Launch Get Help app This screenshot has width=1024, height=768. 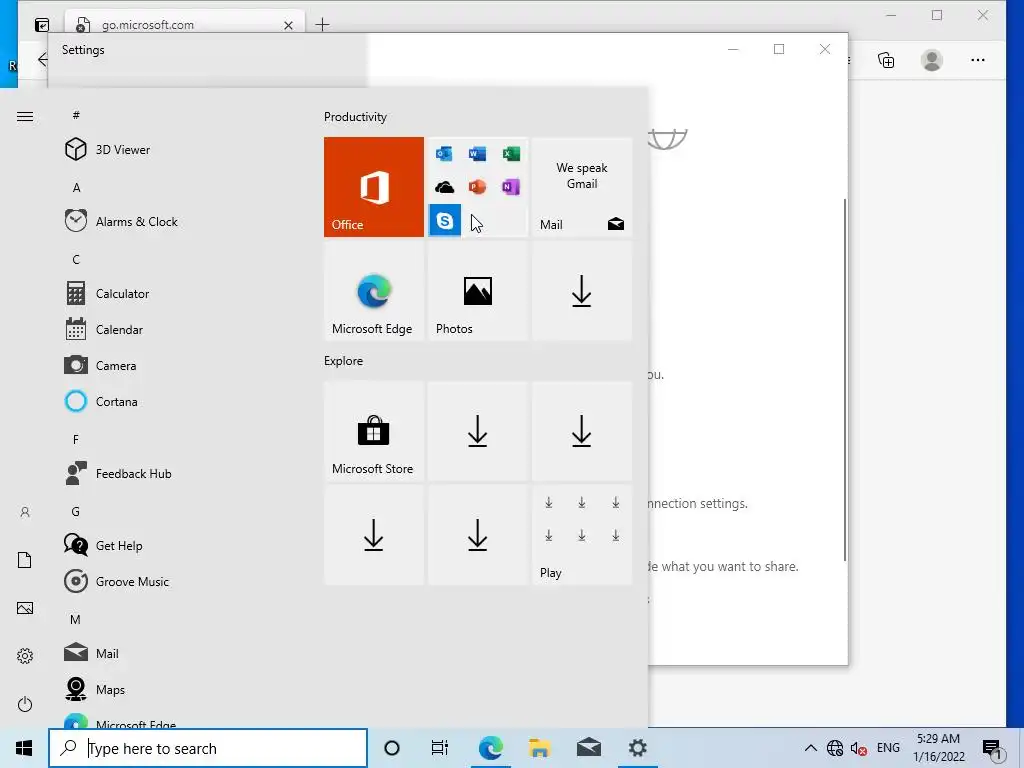pos(178,545)
